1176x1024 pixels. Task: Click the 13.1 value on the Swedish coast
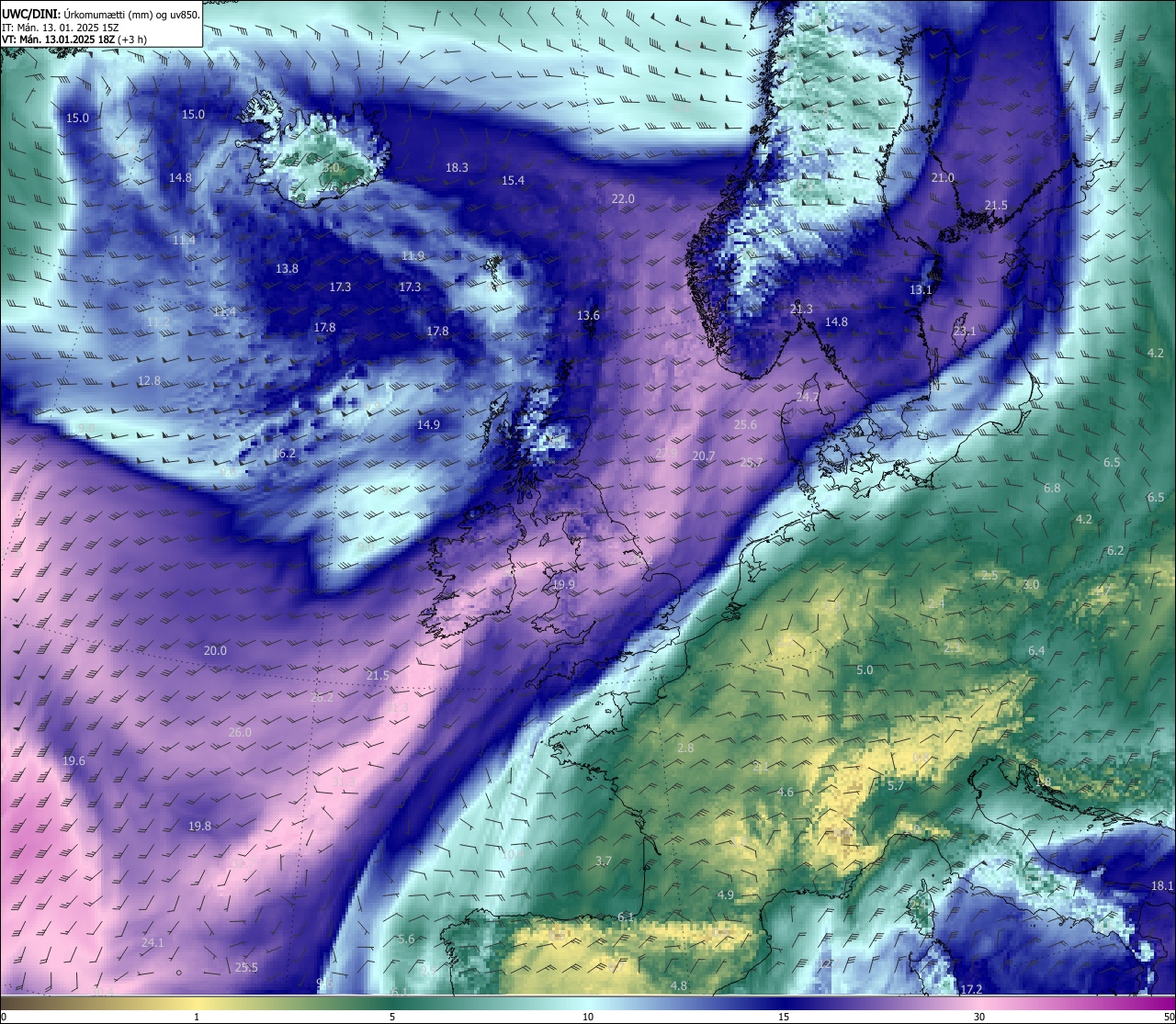pos(921,289)
